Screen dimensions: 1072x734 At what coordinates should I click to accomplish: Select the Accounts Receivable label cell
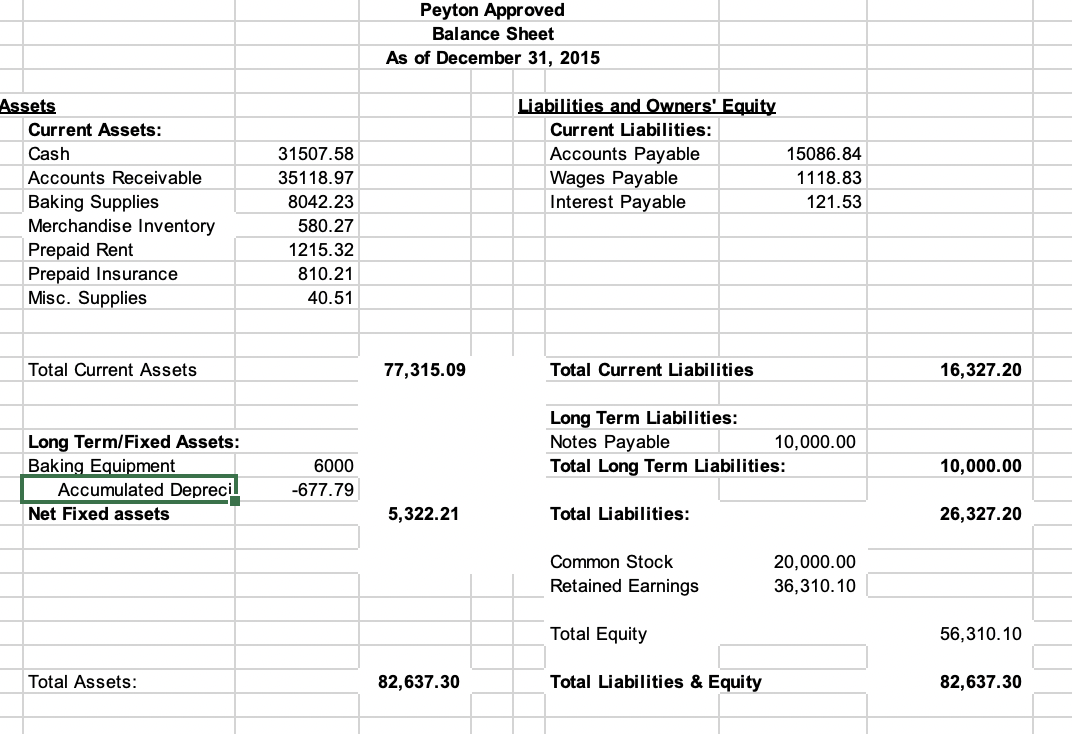click(120, 178)
